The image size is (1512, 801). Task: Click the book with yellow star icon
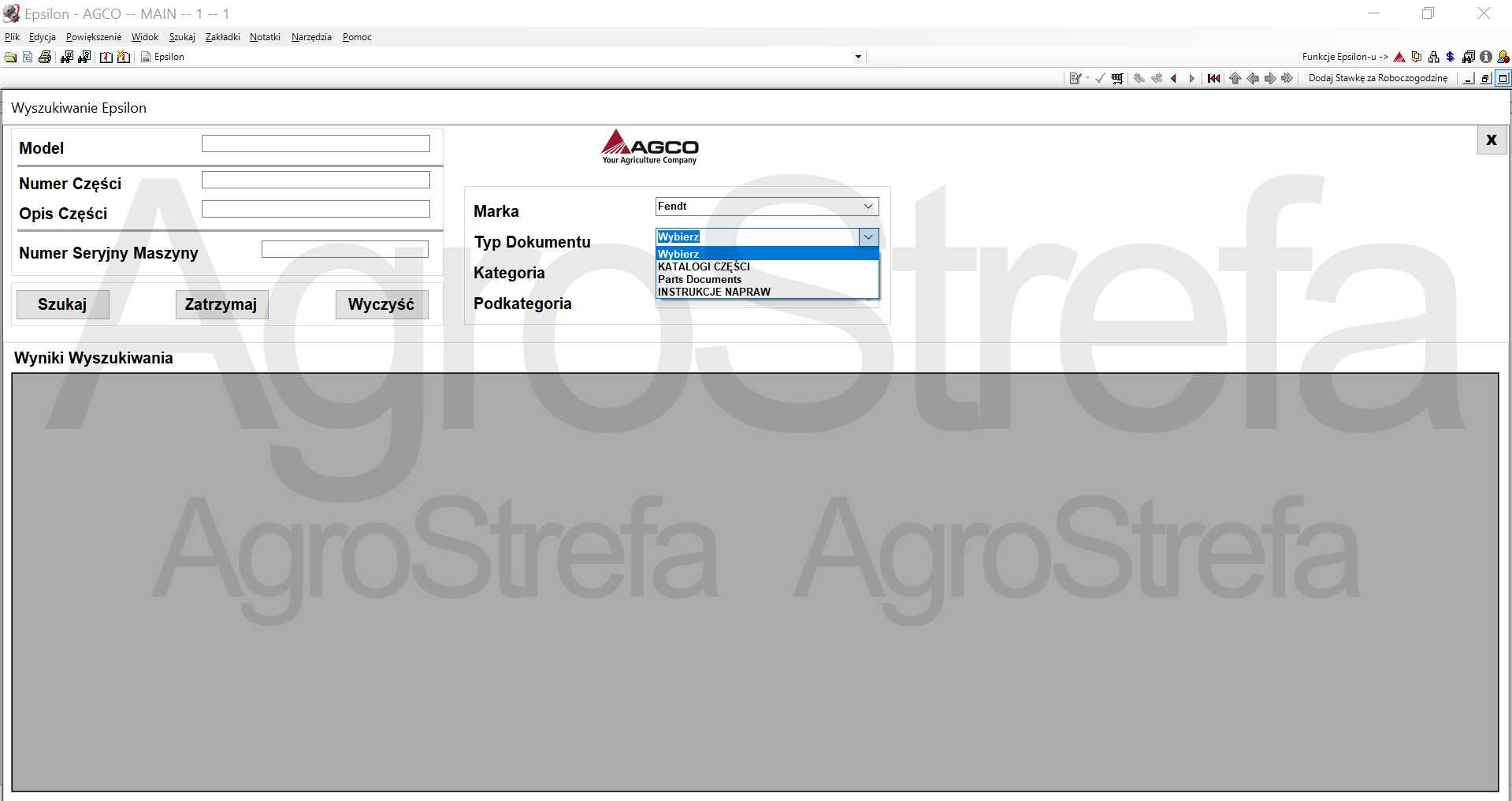pyautogui.click(x=124, y=57)
